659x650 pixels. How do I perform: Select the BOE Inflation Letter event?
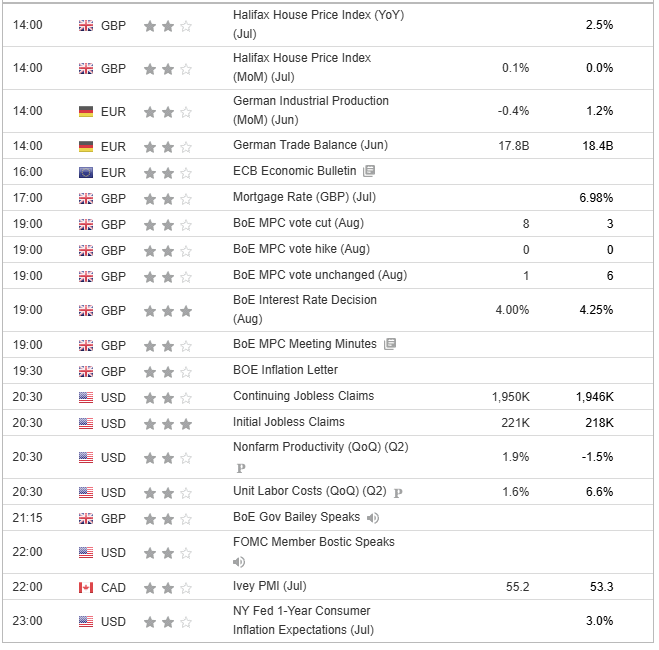pyautogui.click(x=285, y=370)
